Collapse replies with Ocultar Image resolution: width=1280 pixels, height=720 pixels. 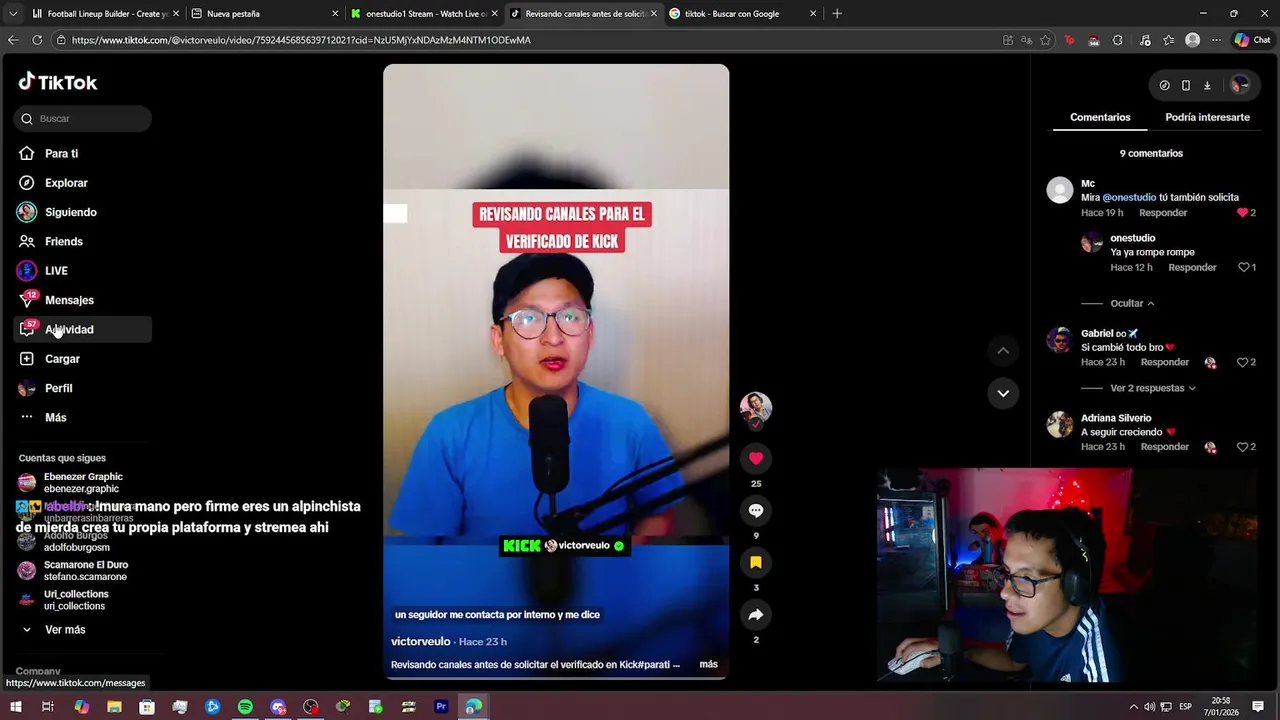point(1133,303)
